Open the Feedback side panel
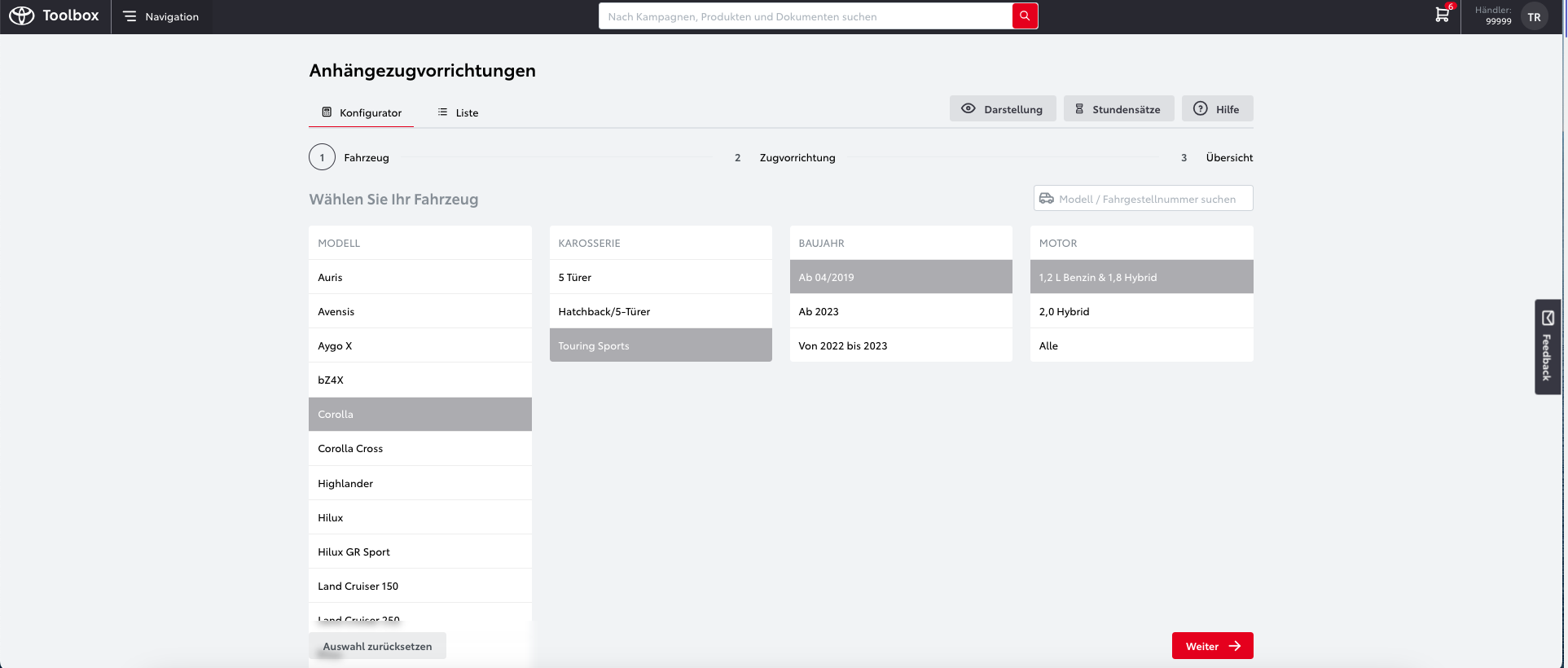Screen dimensions: 1568x668 [x=1547, y=347]
